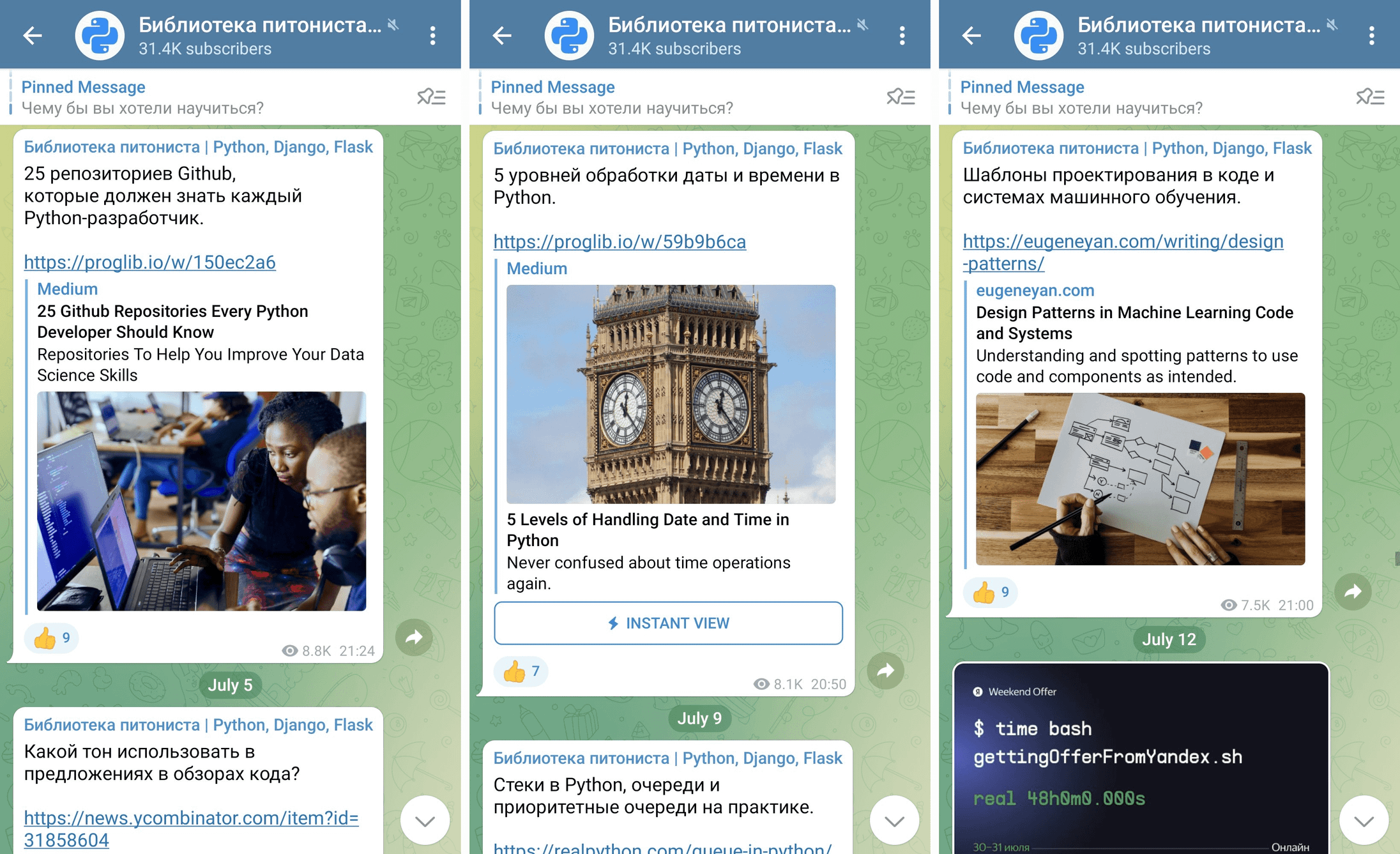
Task: Open eugeneyan.com design-patterns link
Action: (1123, 252)
